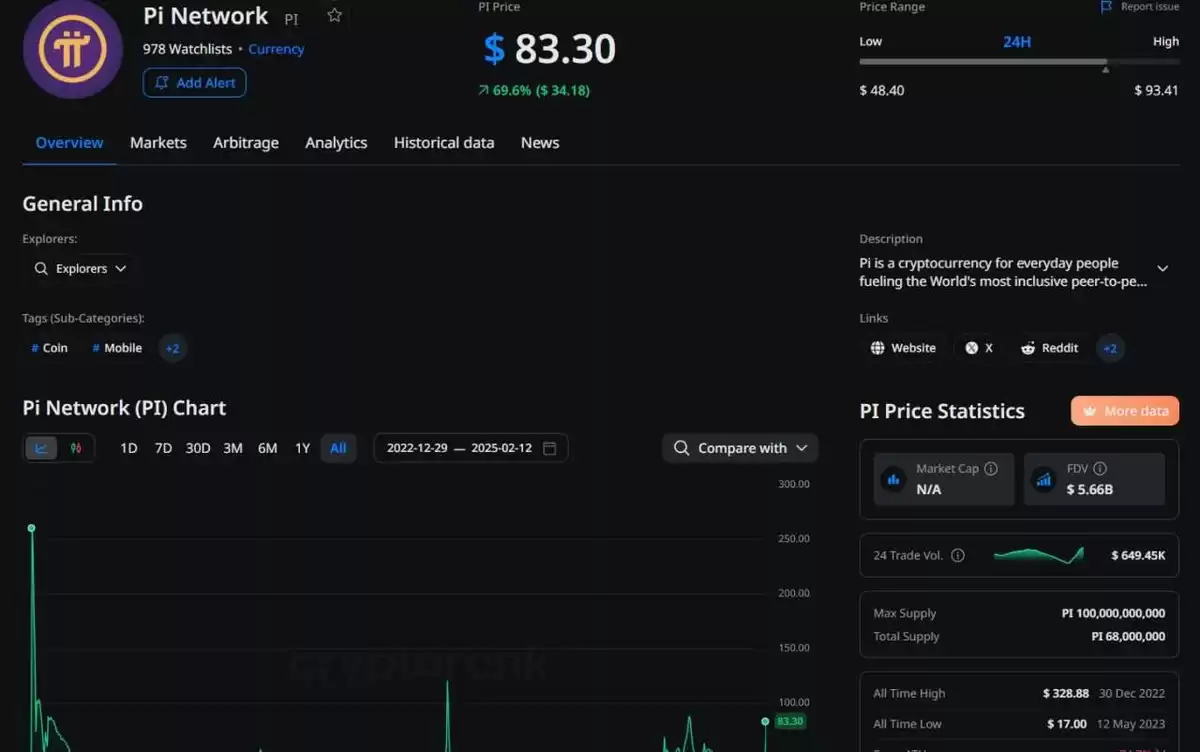Open the Markets tab
1200x752 pixels.
tap(158, 143)
